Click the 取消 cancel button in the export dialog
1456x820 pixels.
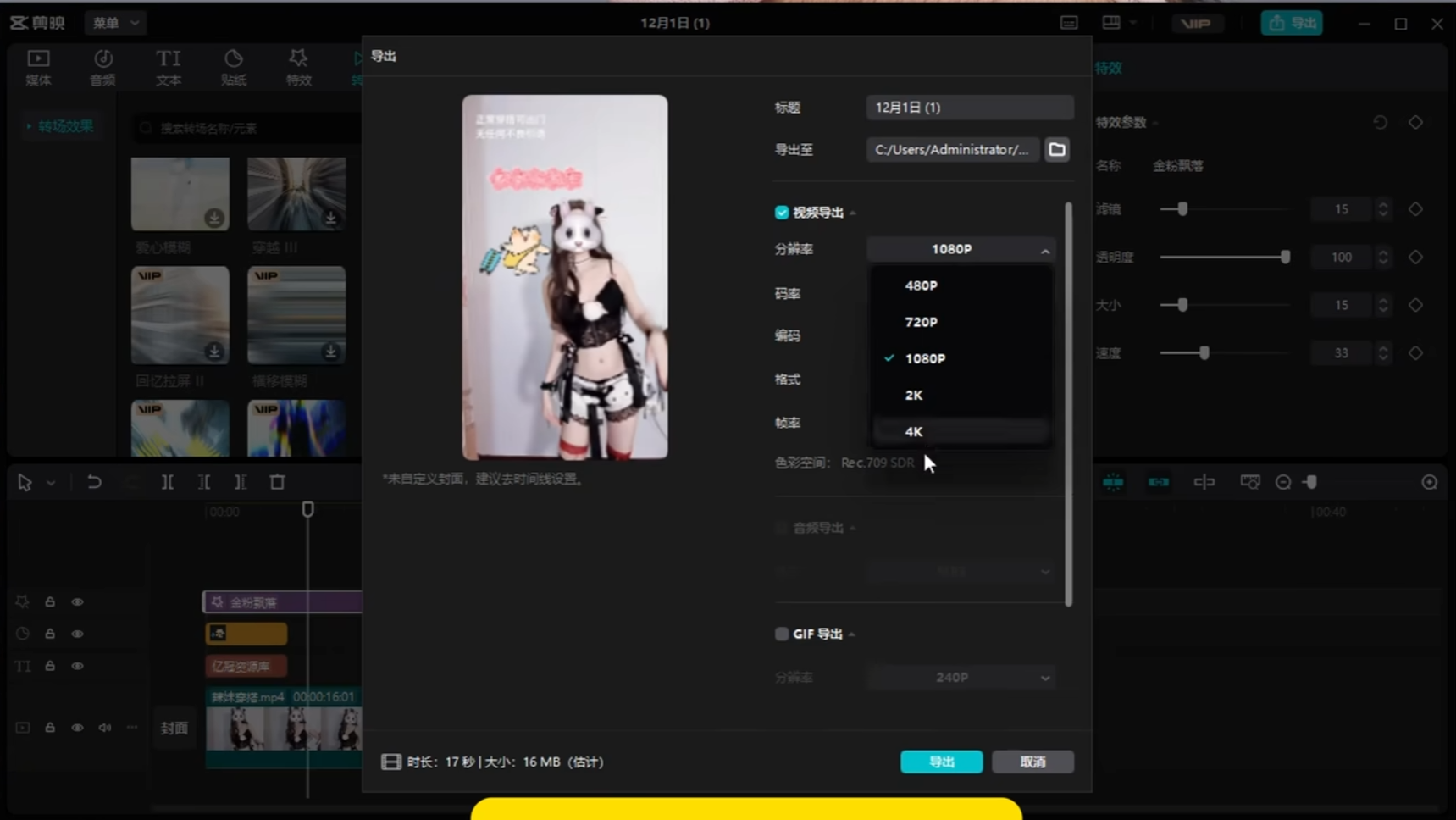[x=1032, y=761]
